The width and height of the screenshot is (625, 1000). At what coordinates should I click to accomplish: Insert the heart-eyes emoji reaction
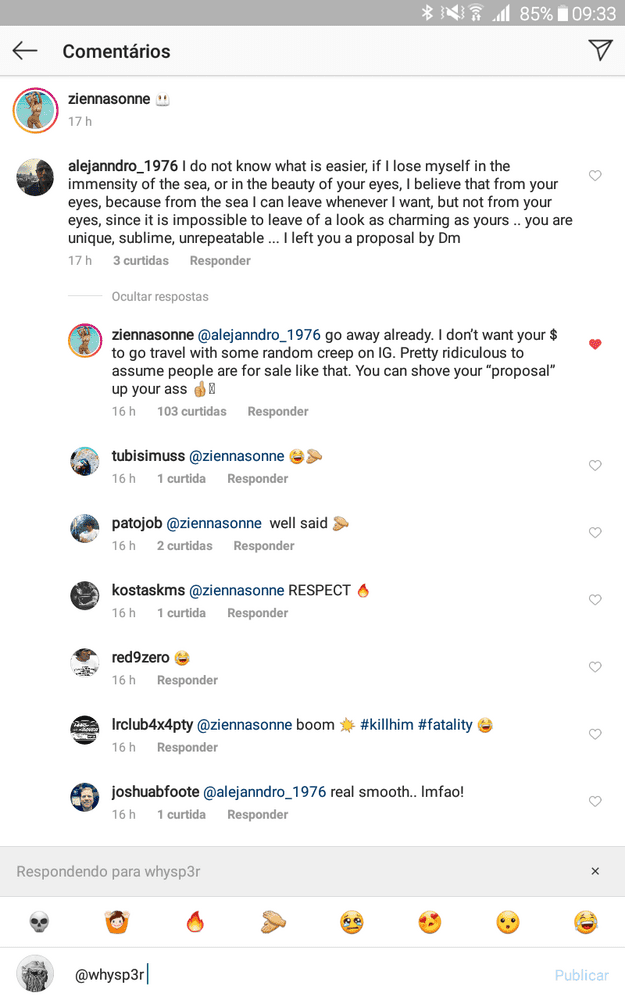430,922
